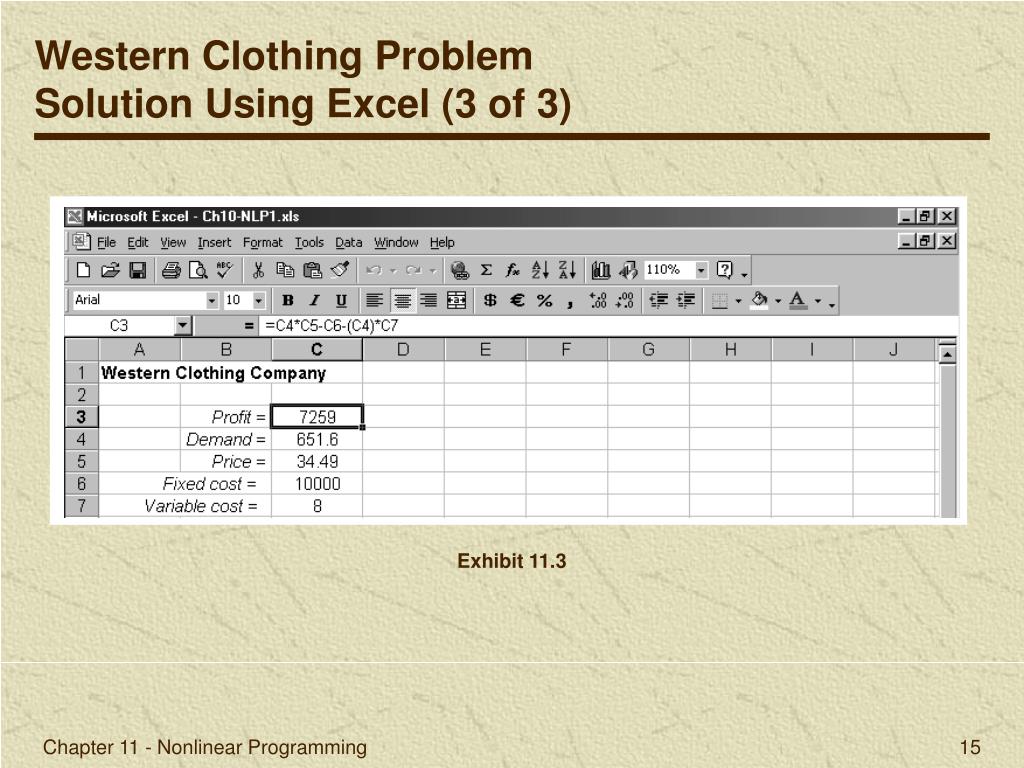Click the Drawing toolbar icon
Screen dimensions: 1024x768
[x=628, y=270]
